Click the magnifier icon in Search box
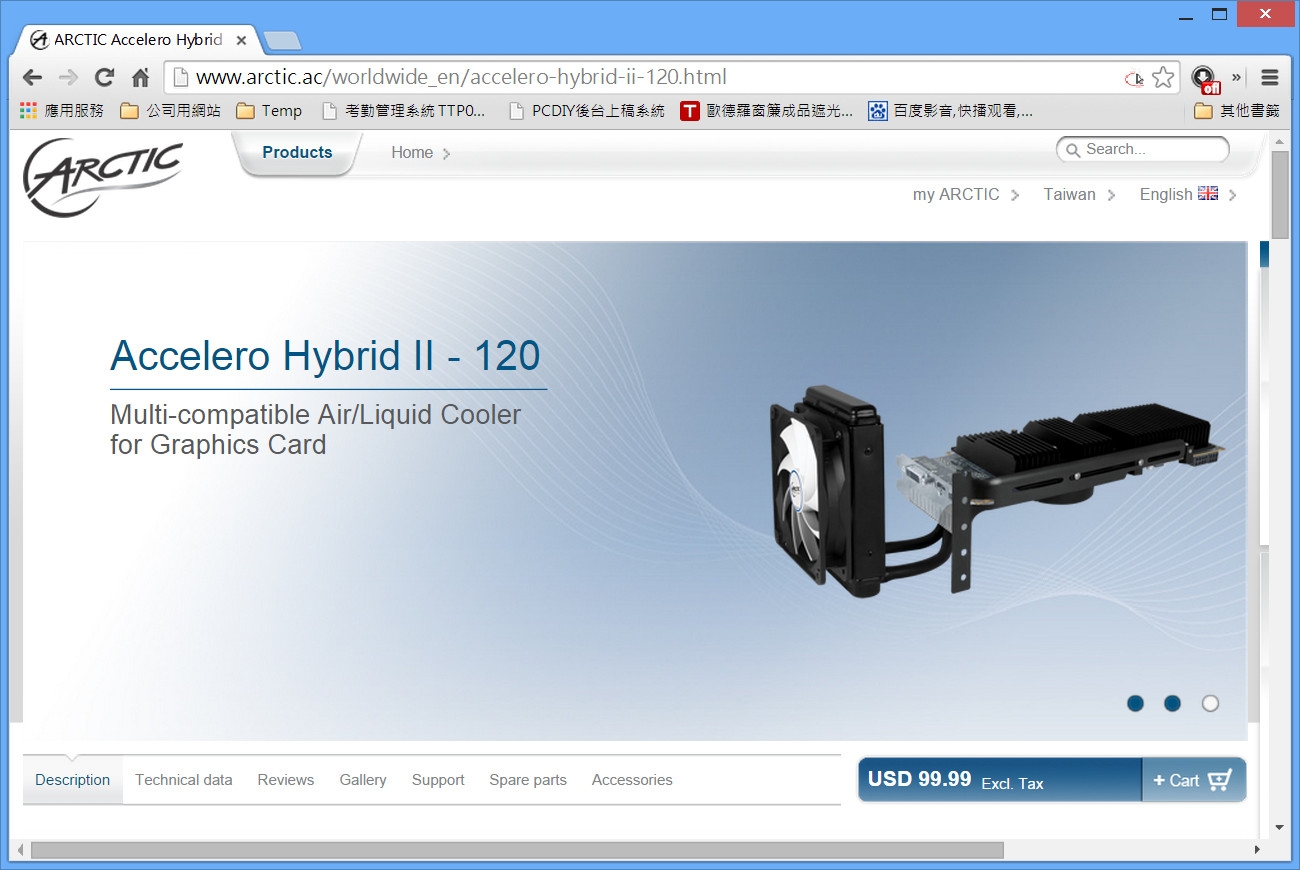The width and height of the screenshot is (1300, 870). (1074, 150)
